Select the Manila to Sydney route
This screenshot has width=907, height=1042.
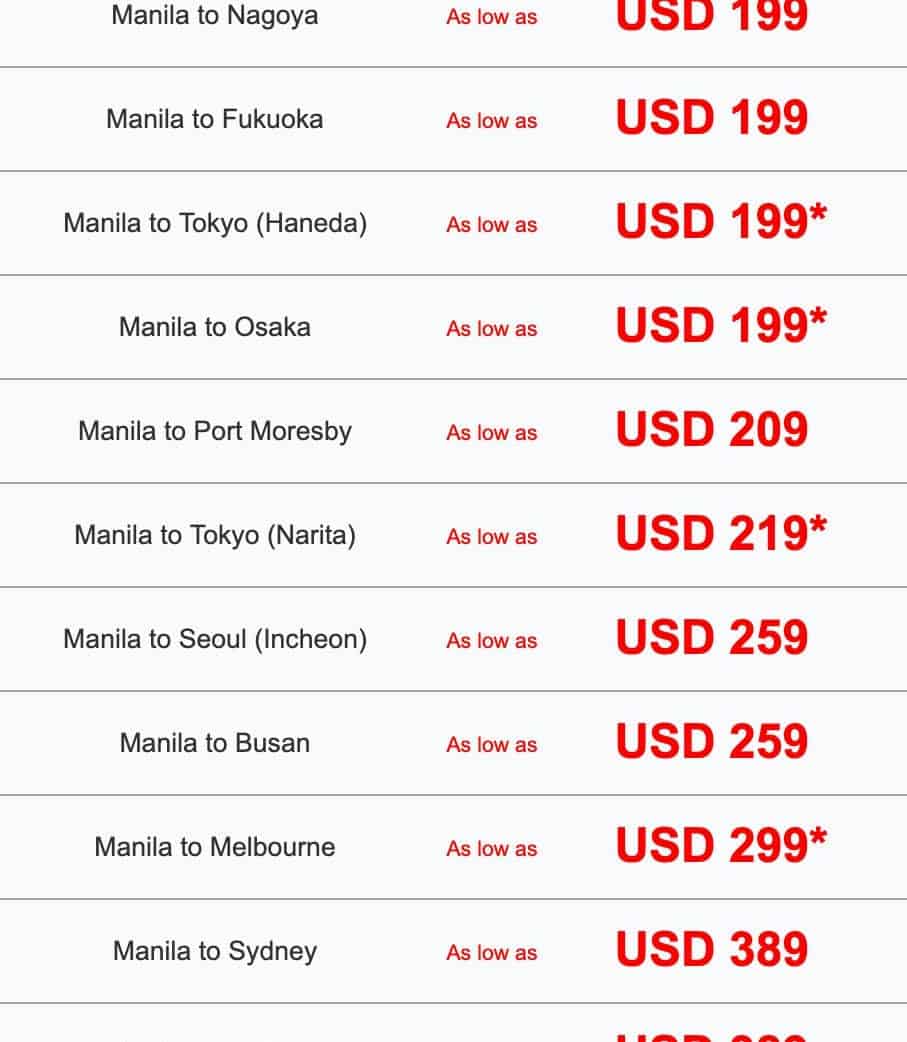click(215, 951)
